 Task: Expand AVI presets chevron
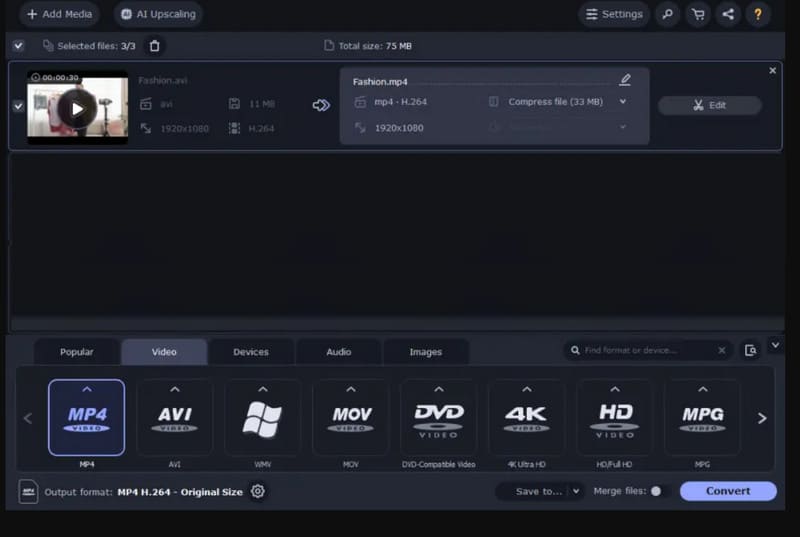pyautogui.click(x=174, y=389)
